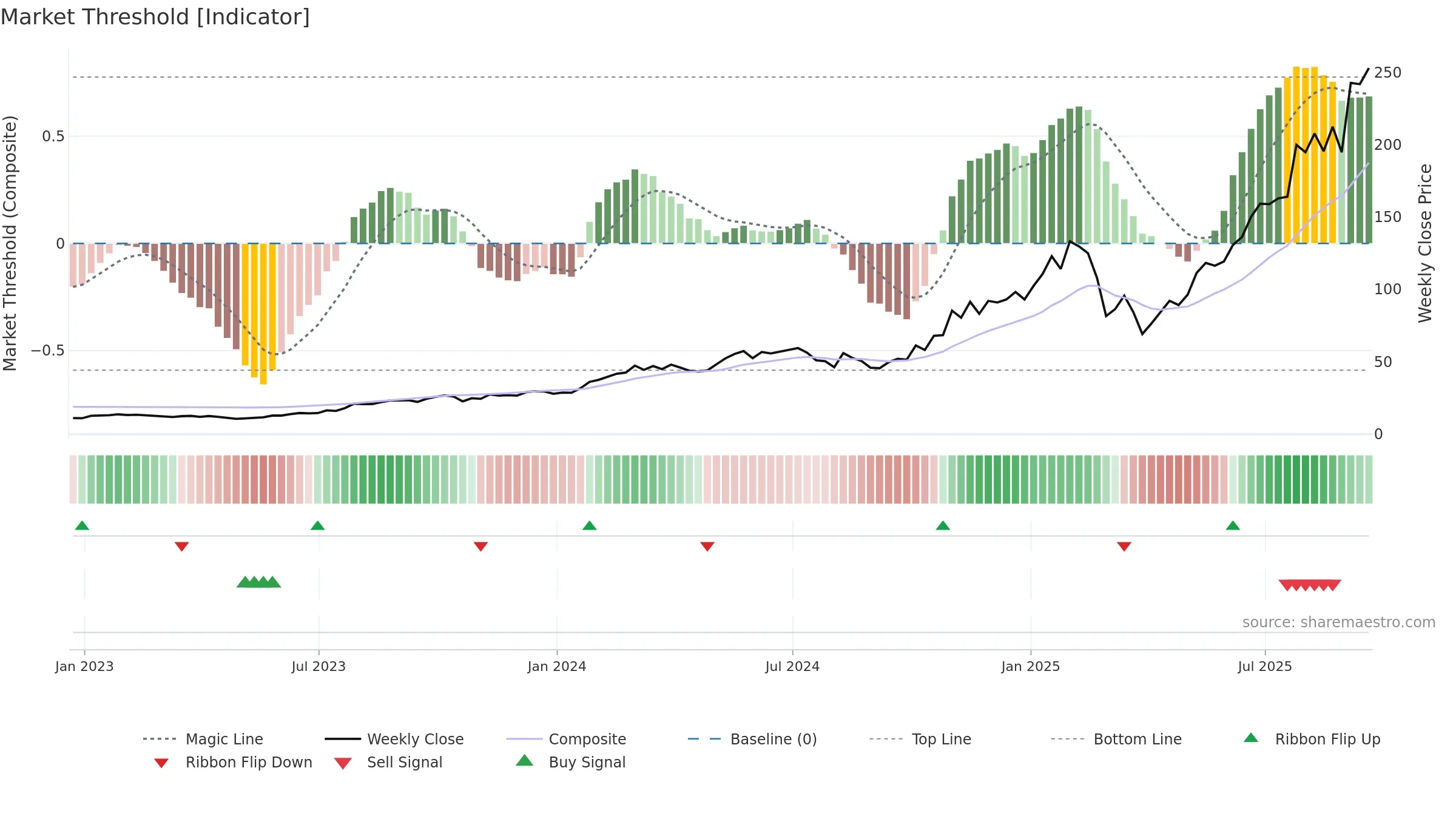The height and width of the screenshot is (819, 1456).
Task: Click the Jul 2024 x-axis label
Action: pos(792,666)
